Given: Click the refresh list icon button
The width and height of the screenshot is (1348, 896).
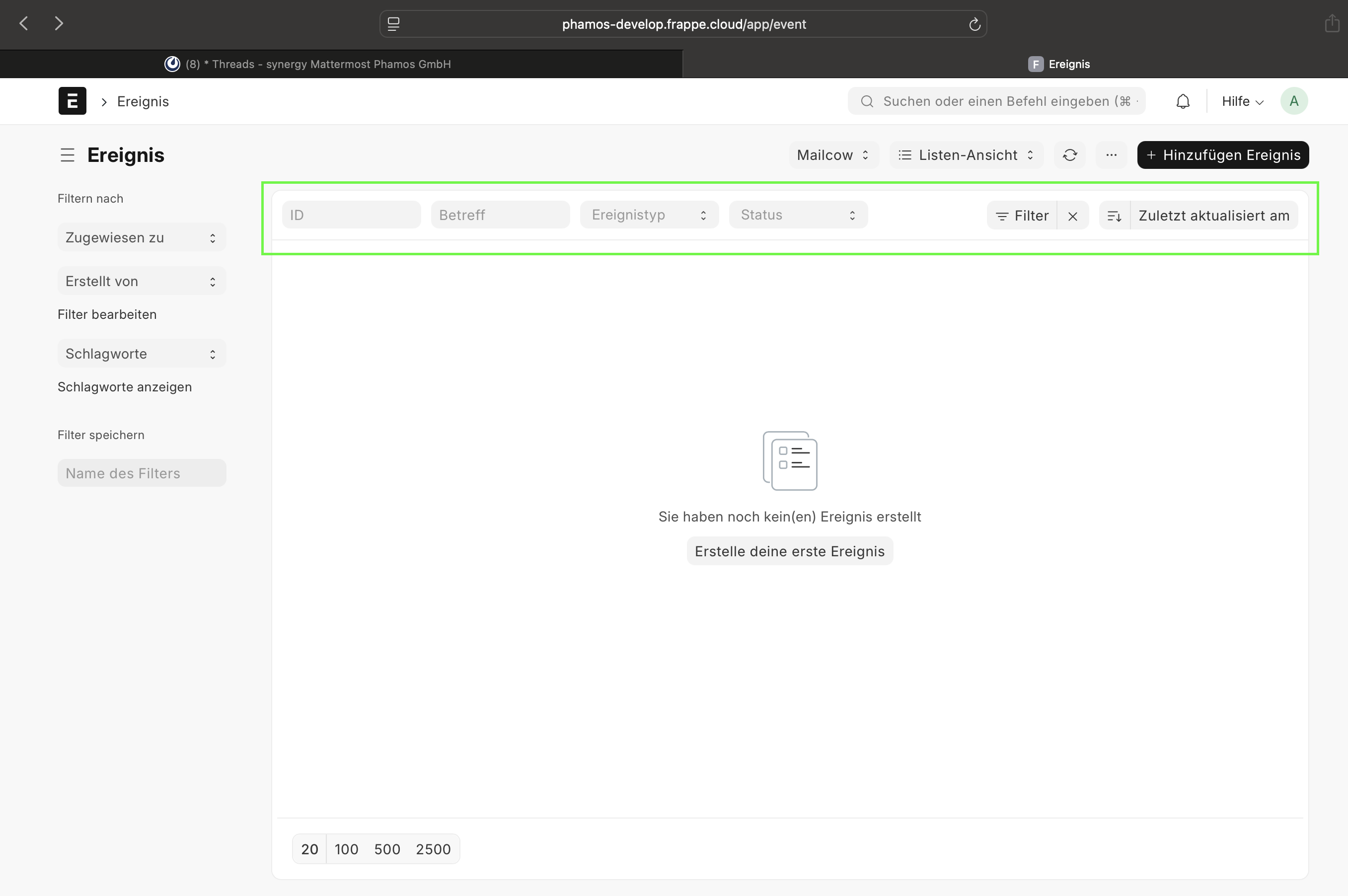Looking at the screenshot, I should (1070, 155).
